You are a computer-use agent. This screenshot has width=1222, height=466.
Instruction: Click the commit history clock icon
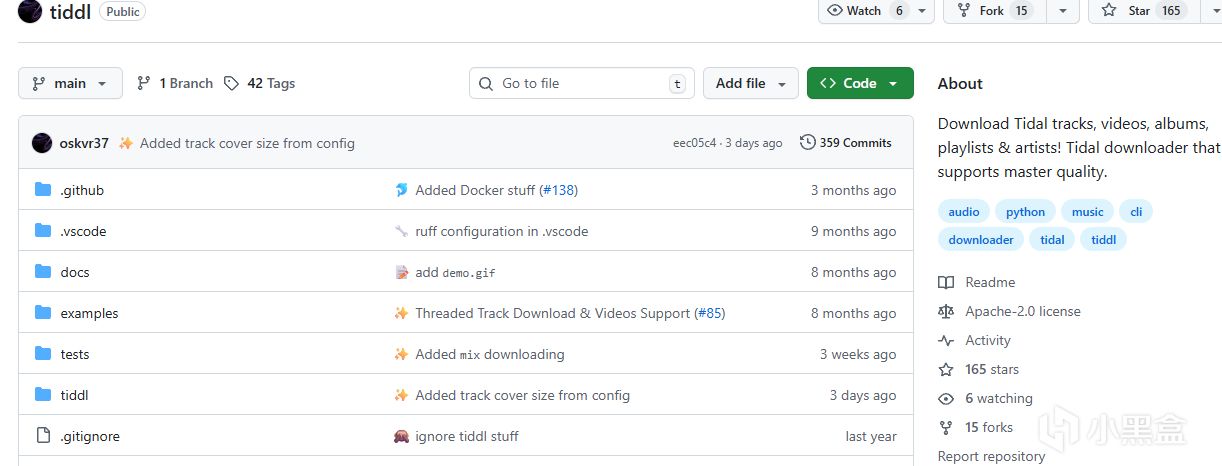point(807,143)
